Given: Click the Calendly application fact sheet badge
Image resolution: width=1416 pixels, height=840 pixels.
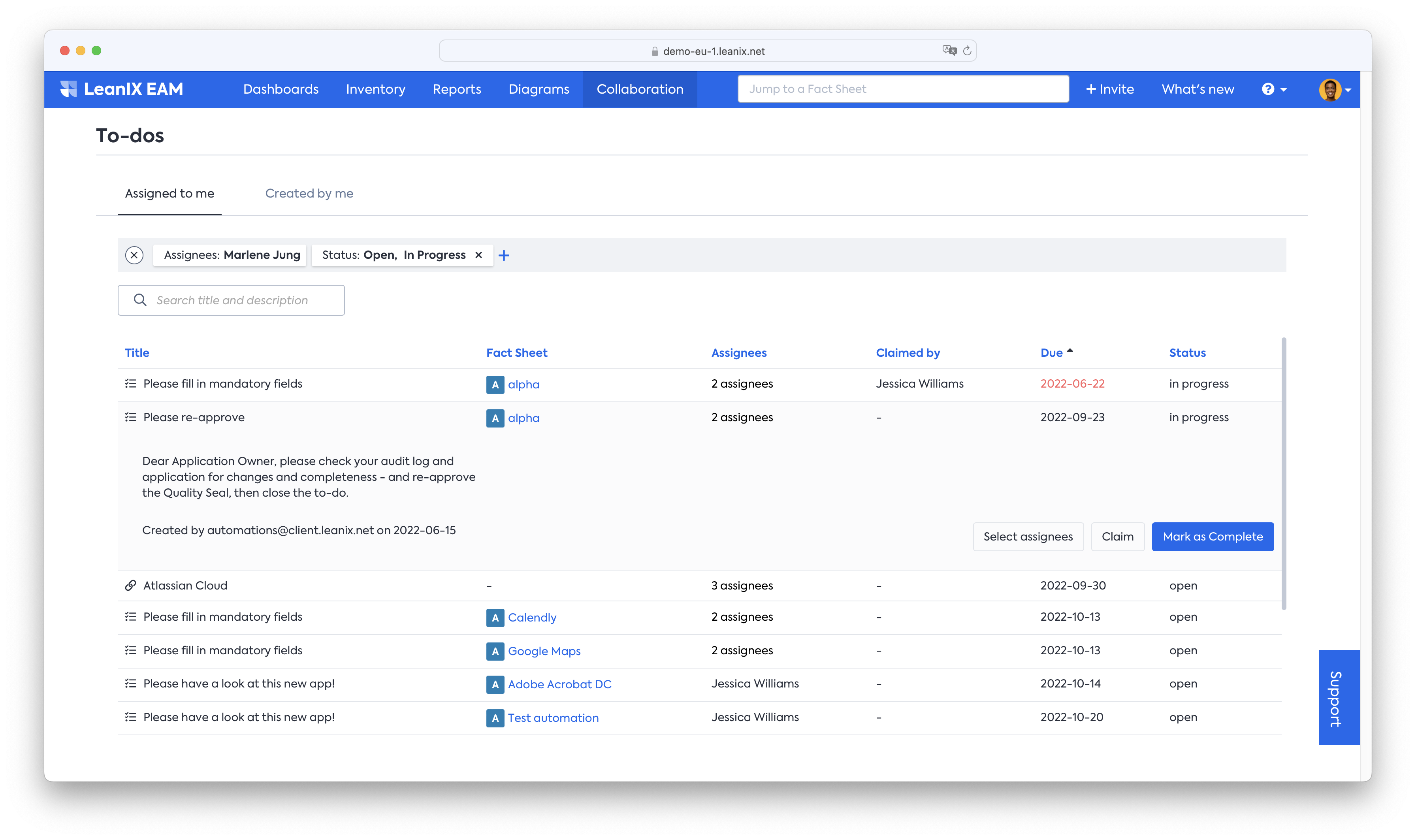Looking at the screenshot, I should pos(495,618).
